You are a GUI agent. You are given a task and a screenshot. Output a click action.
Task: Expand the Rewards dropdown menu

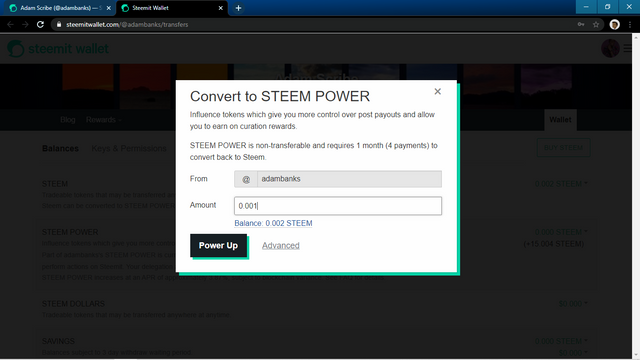(x=104, y=120)
